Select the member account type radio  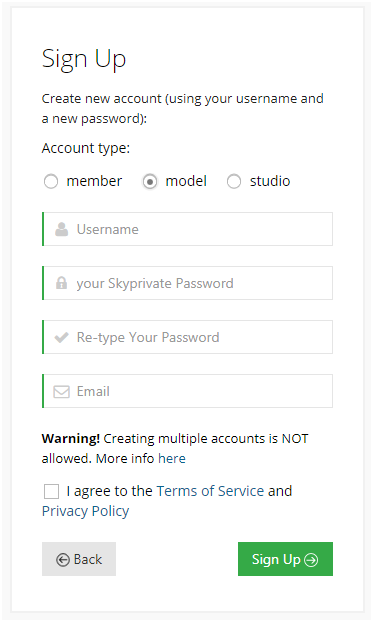pos(51,182)
